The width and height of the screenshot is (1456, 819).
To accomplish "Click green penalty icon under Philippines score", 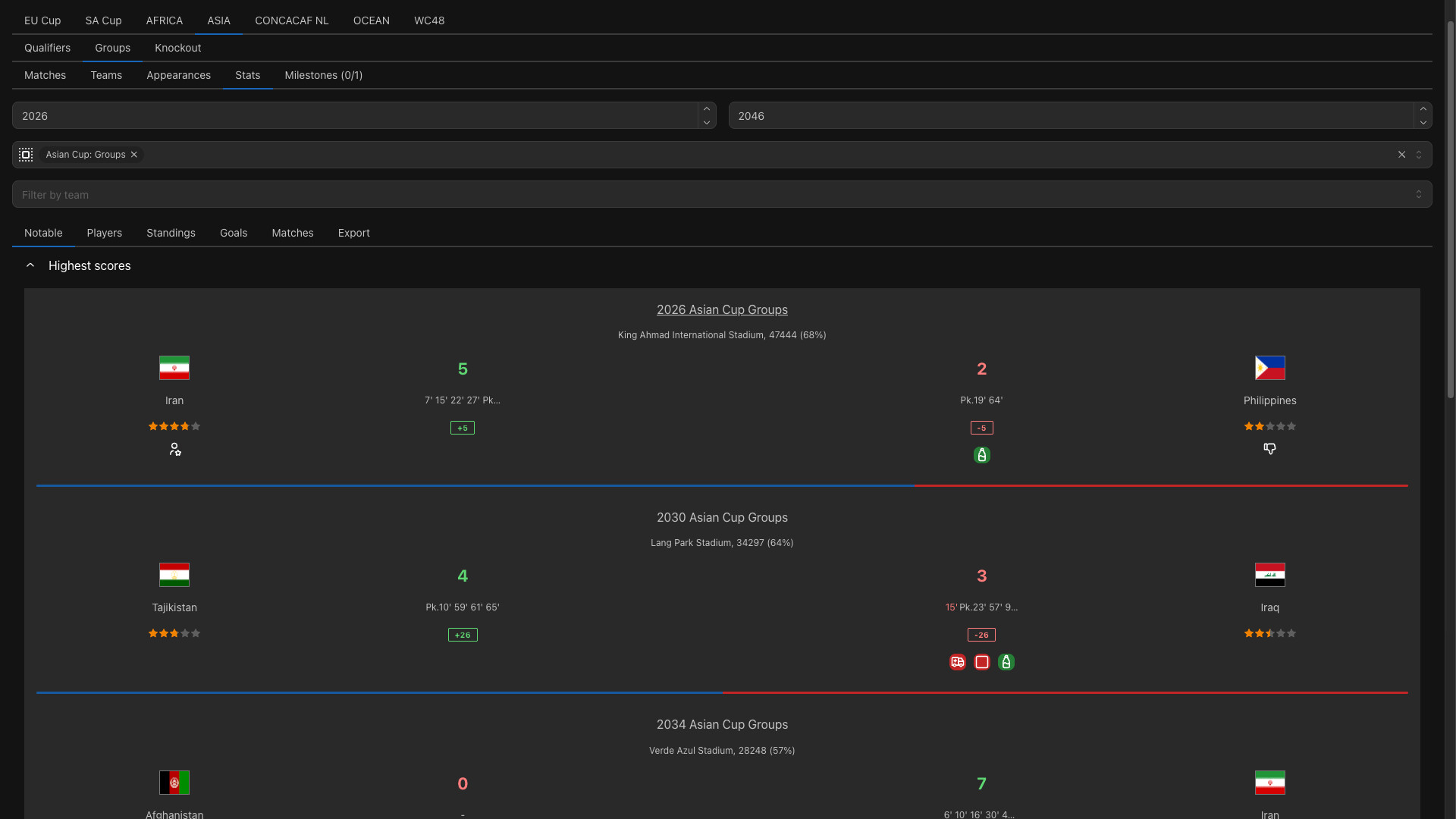I will [981, 455].
